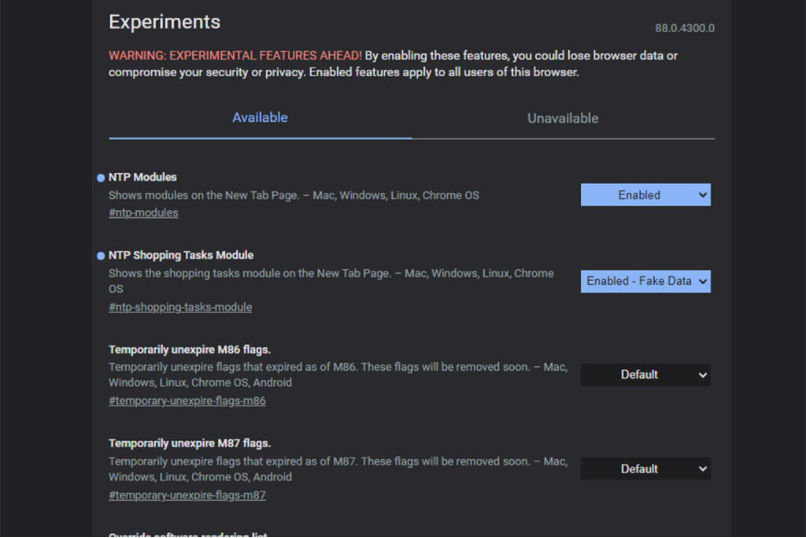Screen dimensions: 806x538
Task: Click the WARNING: EXPERIMENTAL FEATURES AHEAD! text
Action: coord(235,55)
